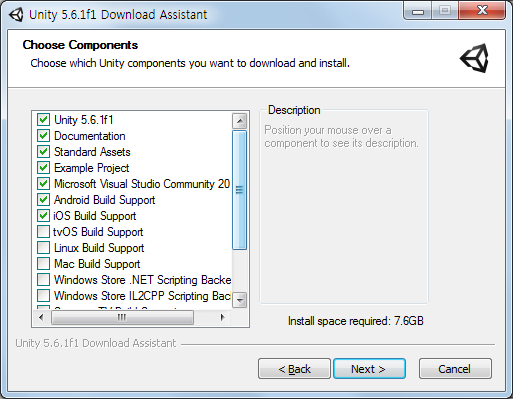Select the 'Linux Build Support' label
The image size is (513, 399).
99,248
